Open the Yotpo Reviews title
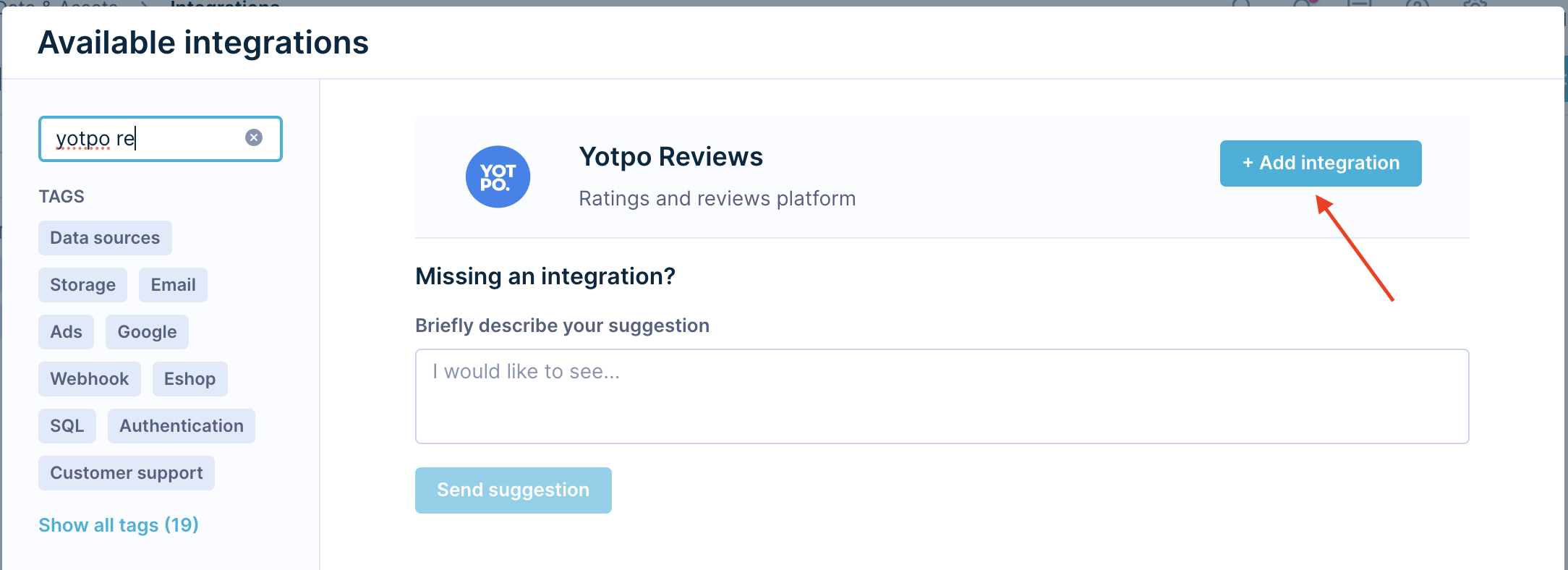Screen dimensions: 1568x570 pyautogui.click(x=670, y=157)
